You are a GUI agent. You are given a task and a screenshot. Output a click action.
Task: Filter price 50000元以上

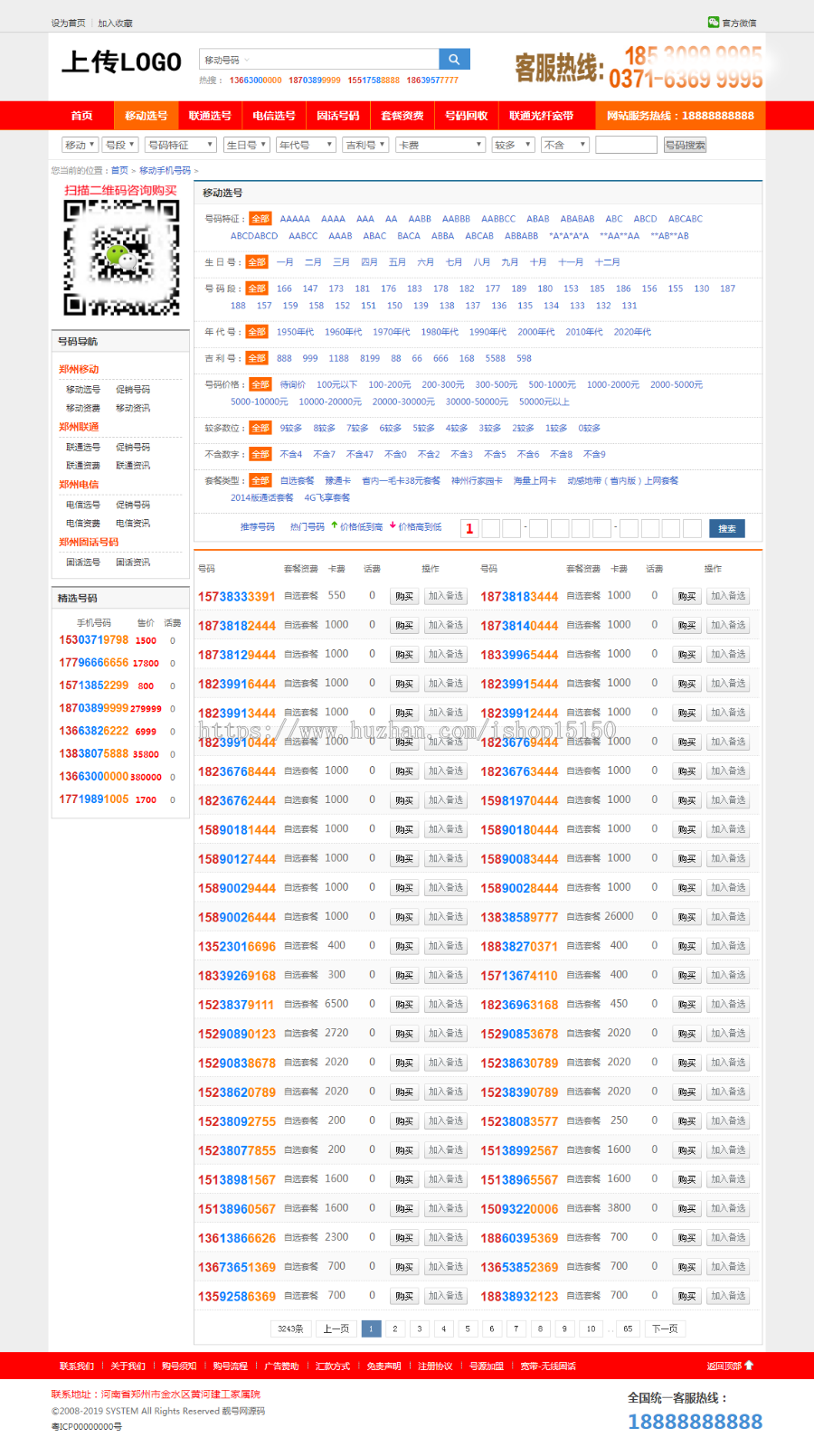(x=544, y=402)
